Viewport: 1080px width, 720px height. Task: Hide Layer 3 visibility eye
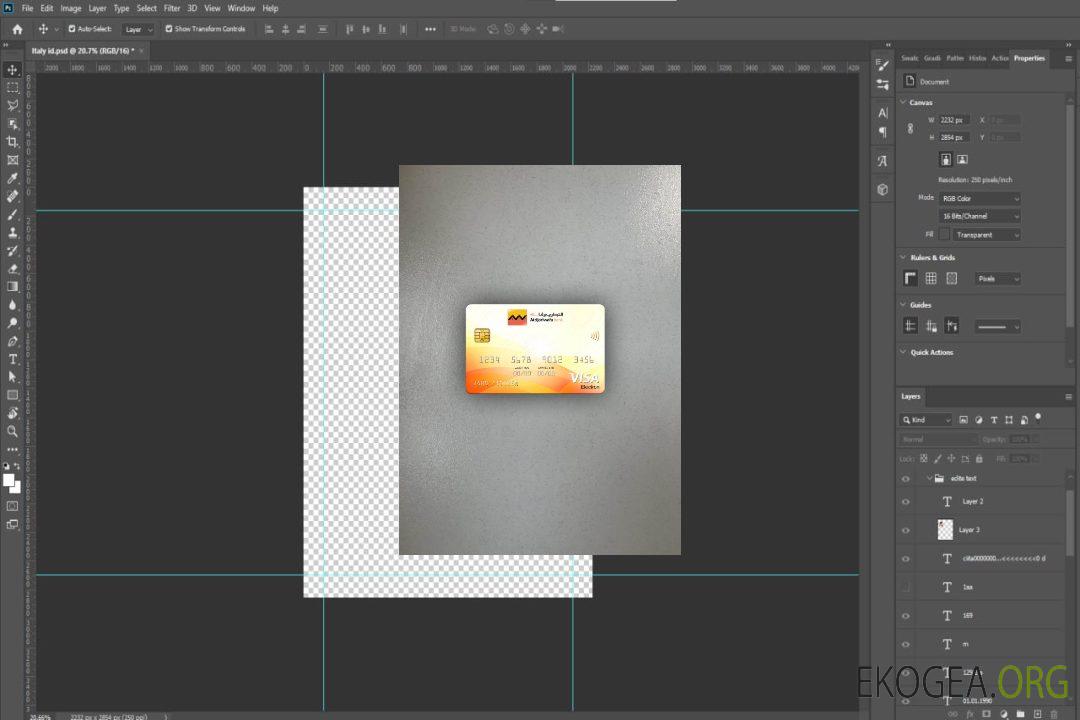(906, 531)
